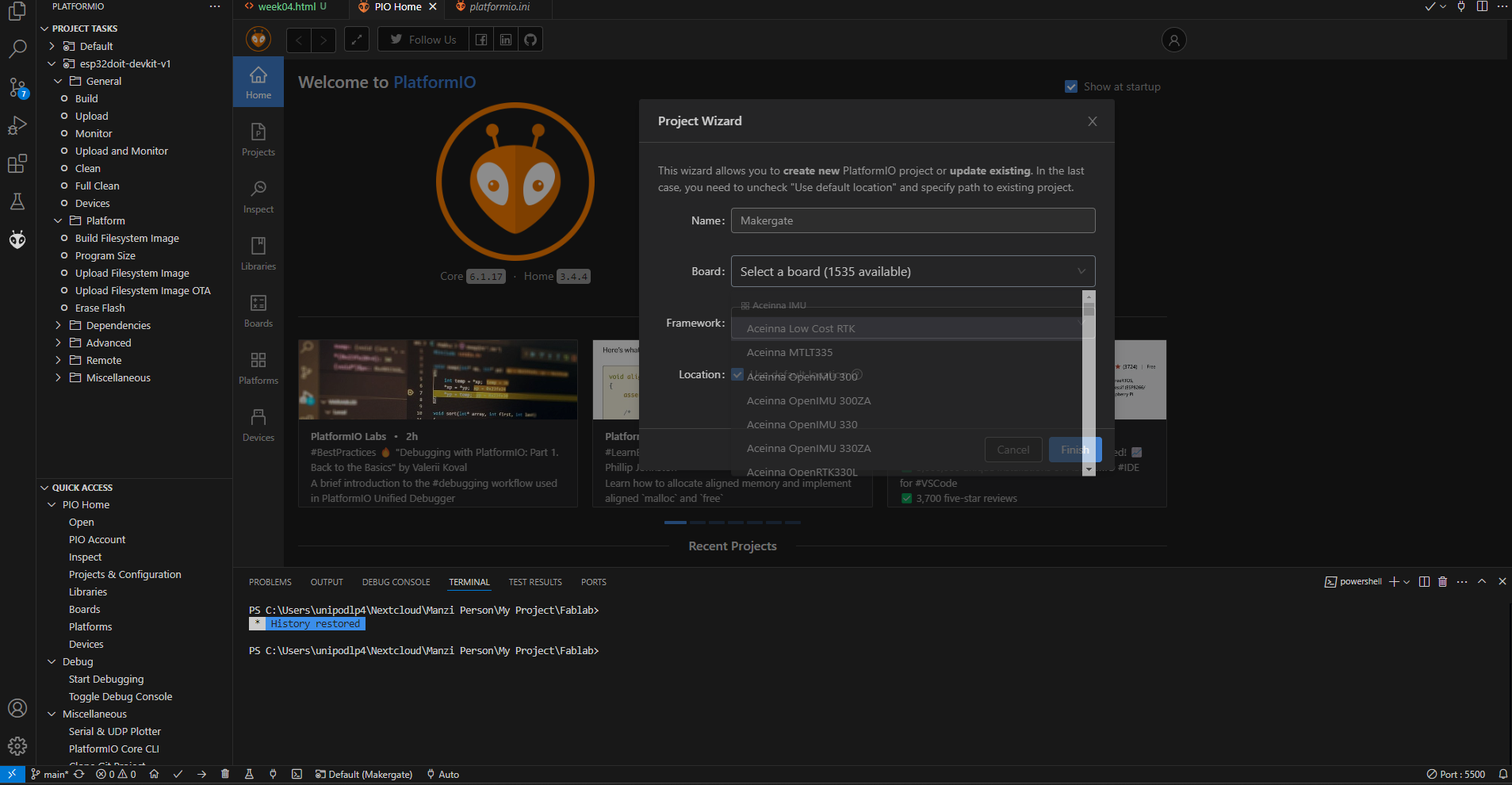Image resolution: width=1512 pixels, height=785 pixels.
Task: Open the PROBLEMS panel tab
Action: coord(270,582)
